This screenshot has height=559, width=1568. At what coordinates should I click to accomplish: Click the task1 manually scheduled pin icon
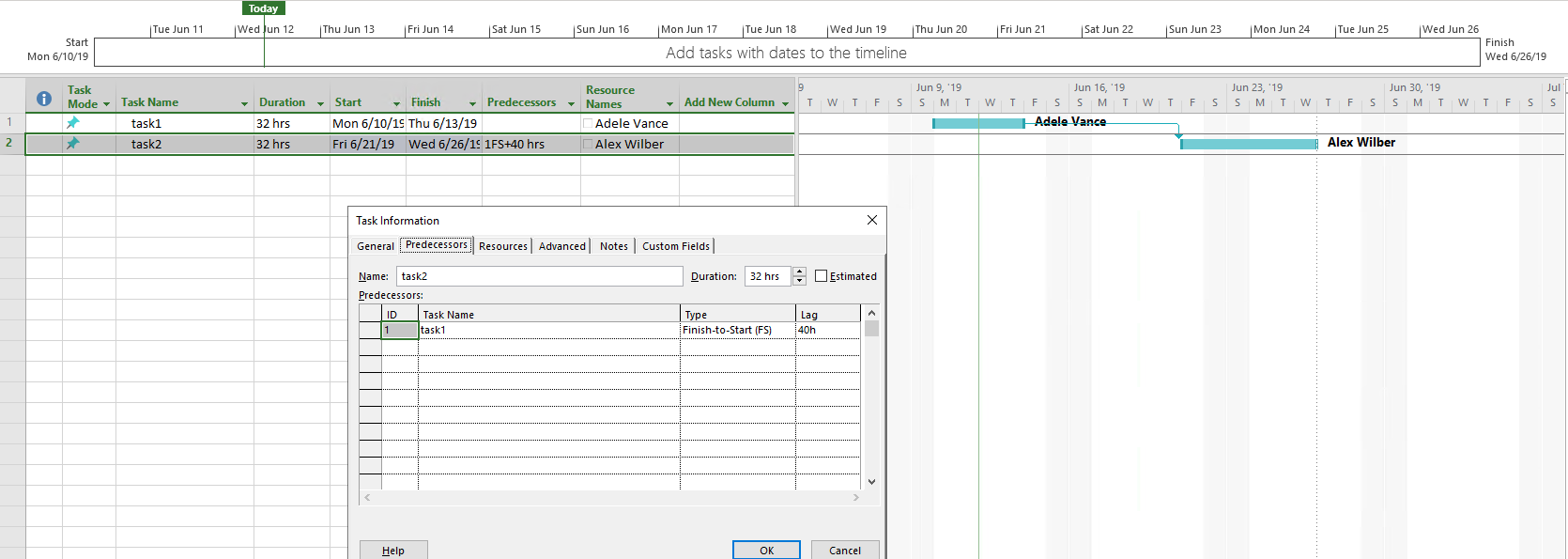tap(72, 123)
